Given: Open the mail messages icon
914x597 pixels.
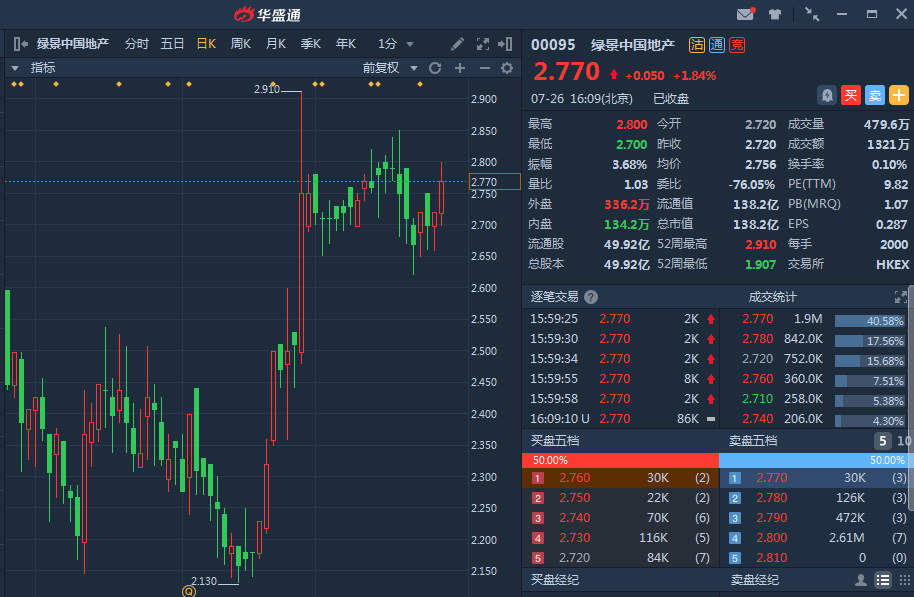Looking at the screenshot, I should (x=745, y=14).
